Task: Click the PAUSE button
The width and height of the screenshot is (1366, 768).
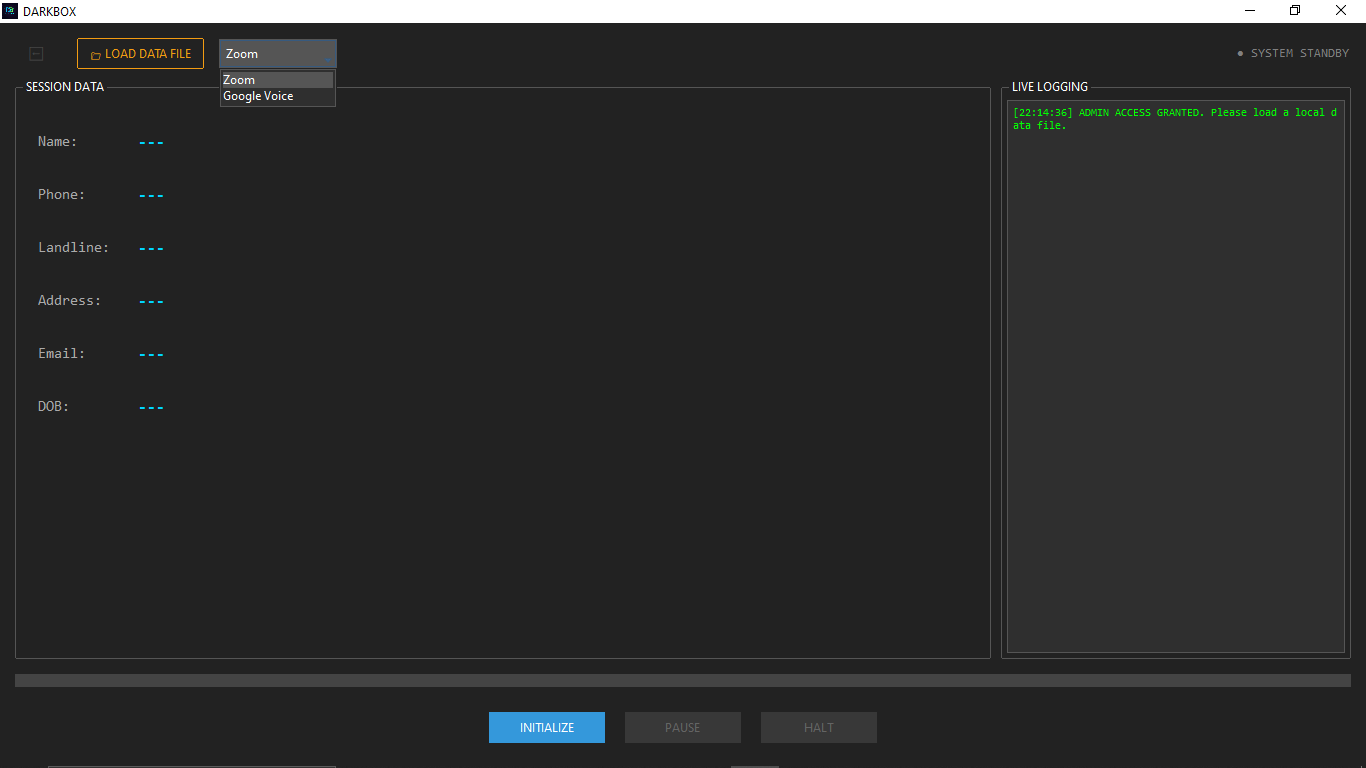Action: tap(683, 727)
